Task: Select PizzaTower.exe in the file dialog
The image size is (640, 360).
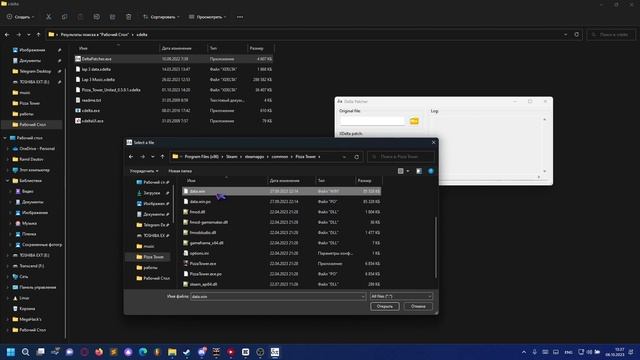Action: click(203, 264)
